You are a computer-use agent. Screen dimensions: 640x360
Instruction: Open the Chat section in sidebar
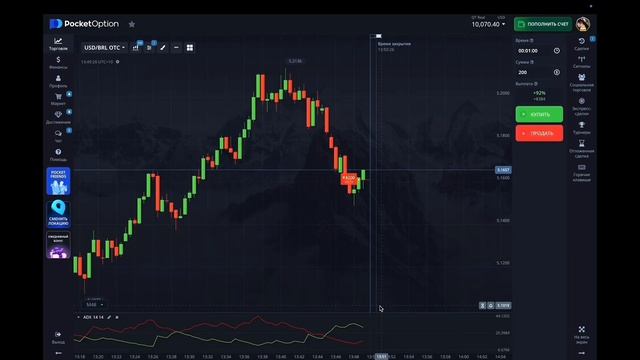58,136
